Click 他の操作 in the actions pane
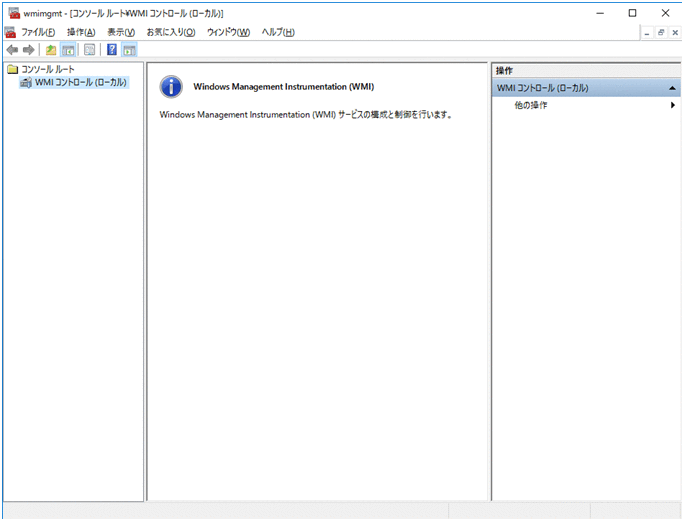The width and height of the screenshot is (685, 524). point(531,105)
